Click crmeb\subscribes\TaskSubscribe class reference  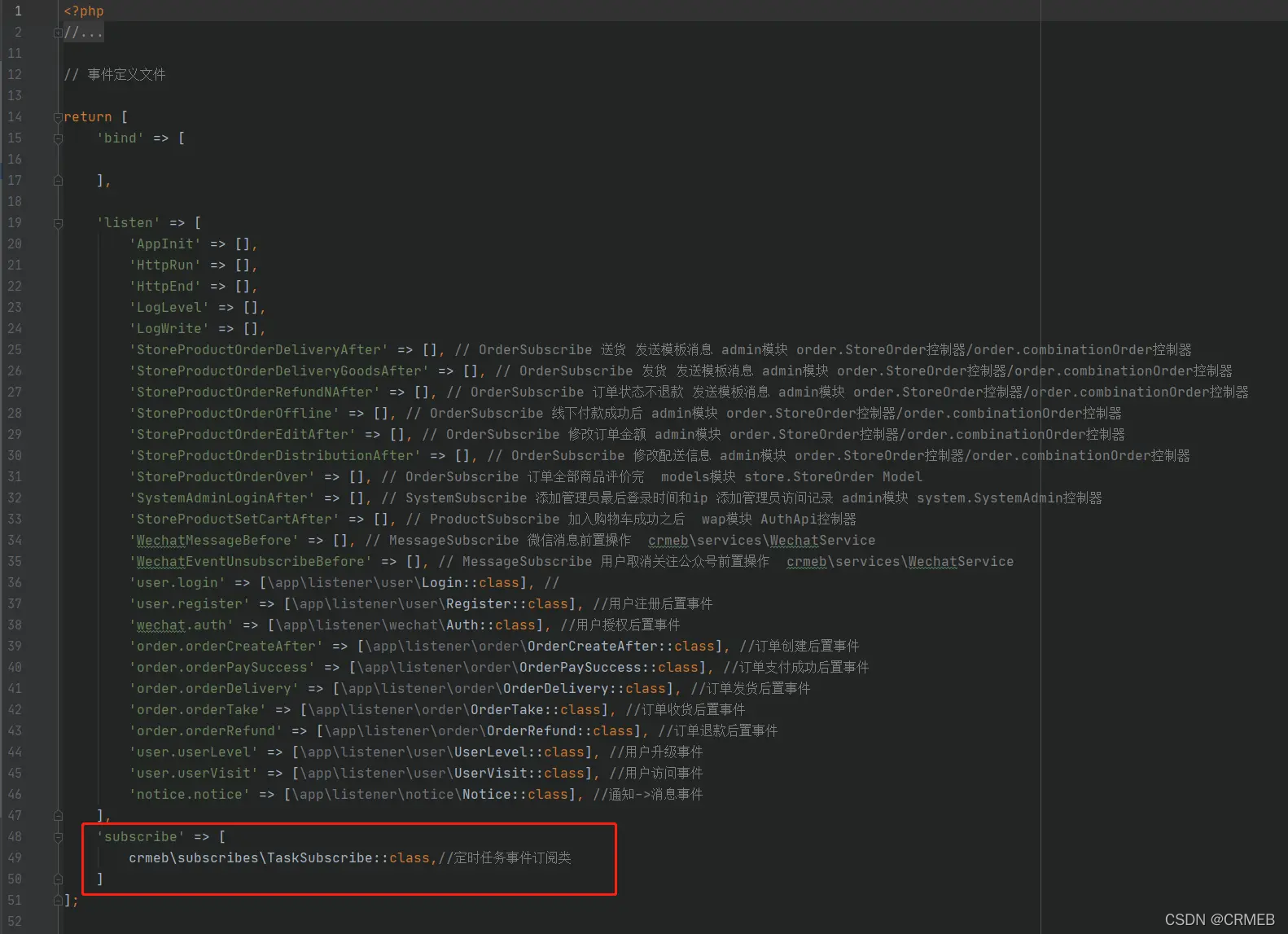(x=279, y=858)
